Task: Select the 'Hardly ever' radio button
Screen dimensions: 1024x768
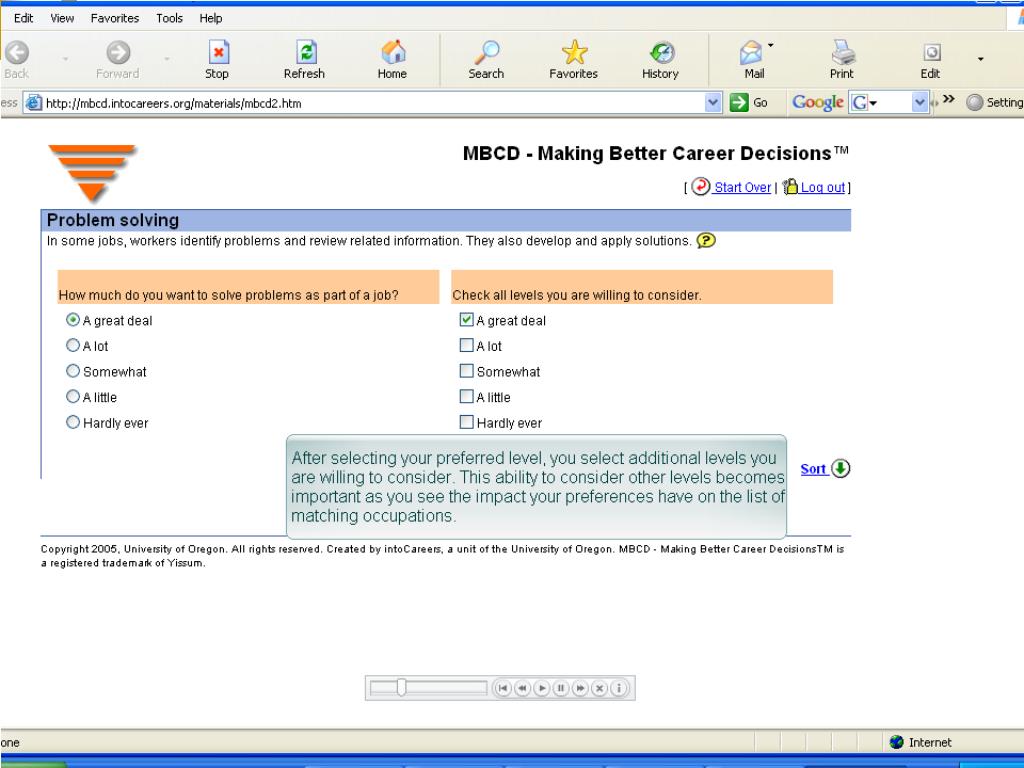Action: tap(72, 422)
